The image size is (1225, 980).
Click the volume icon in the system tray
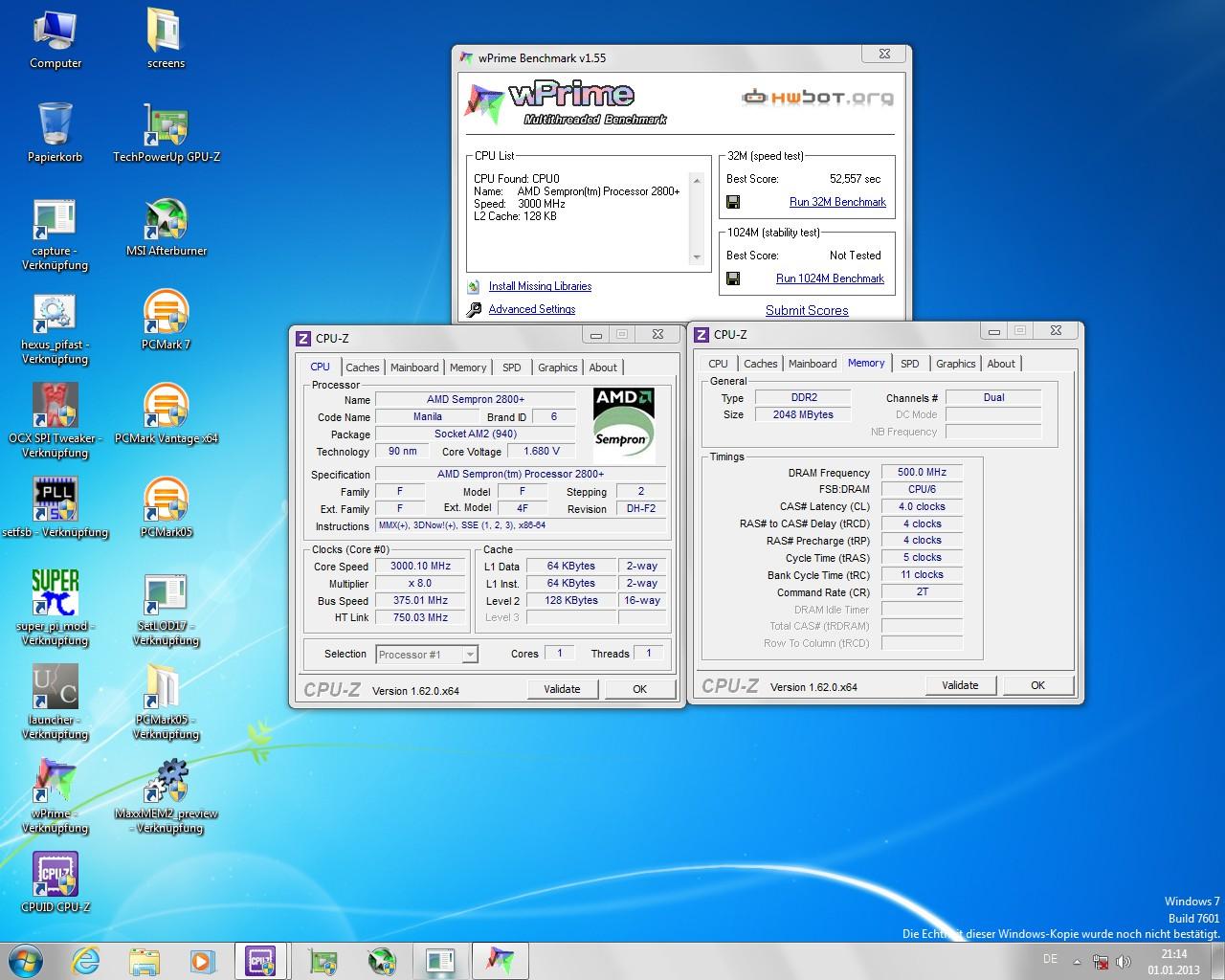[x=1124, y=961]
